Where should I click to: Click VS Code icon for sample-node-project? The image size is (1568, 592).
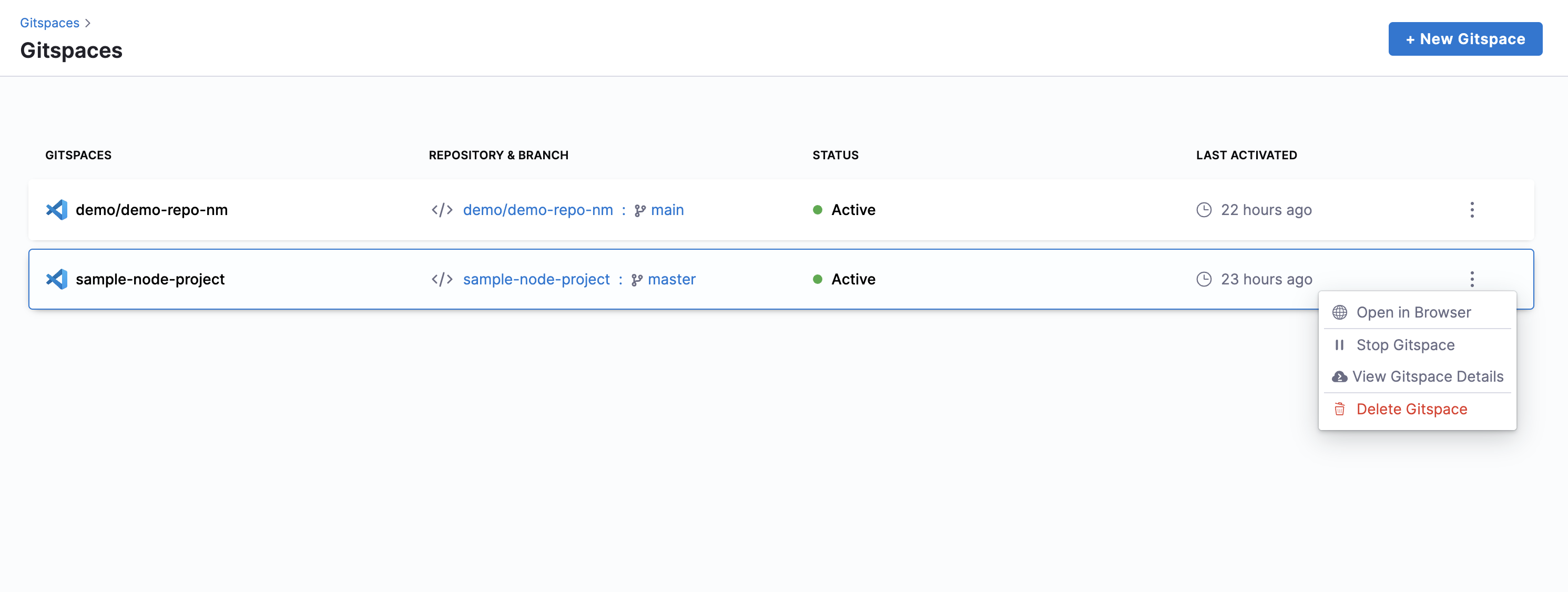tap(57, 279)
